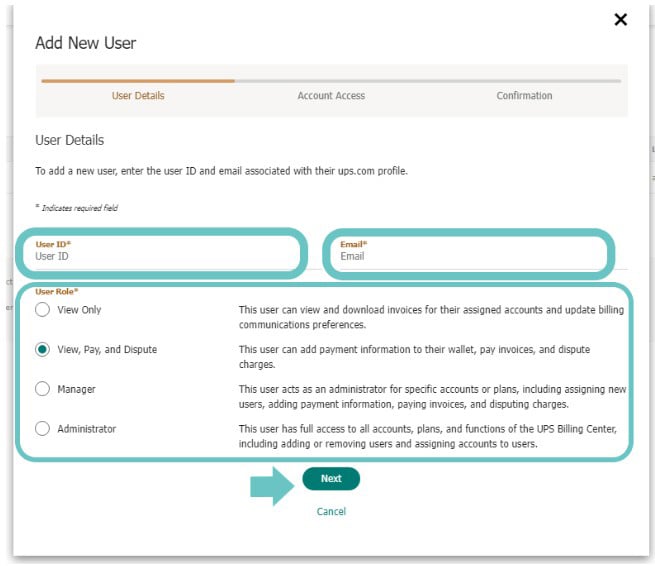Click the Administrator role description text
Screen dimensions: 655x566
(432, 435)
